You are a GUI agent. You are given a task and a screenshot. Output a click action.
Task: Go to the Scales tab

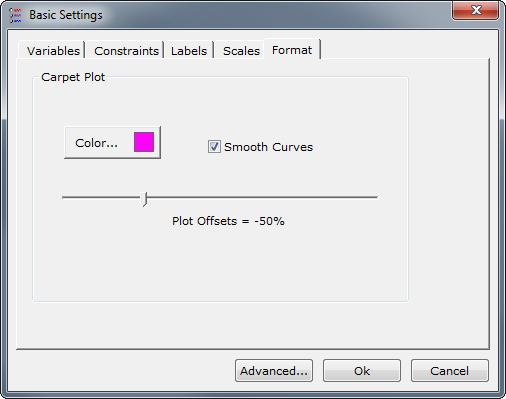[x=241, y=50]
